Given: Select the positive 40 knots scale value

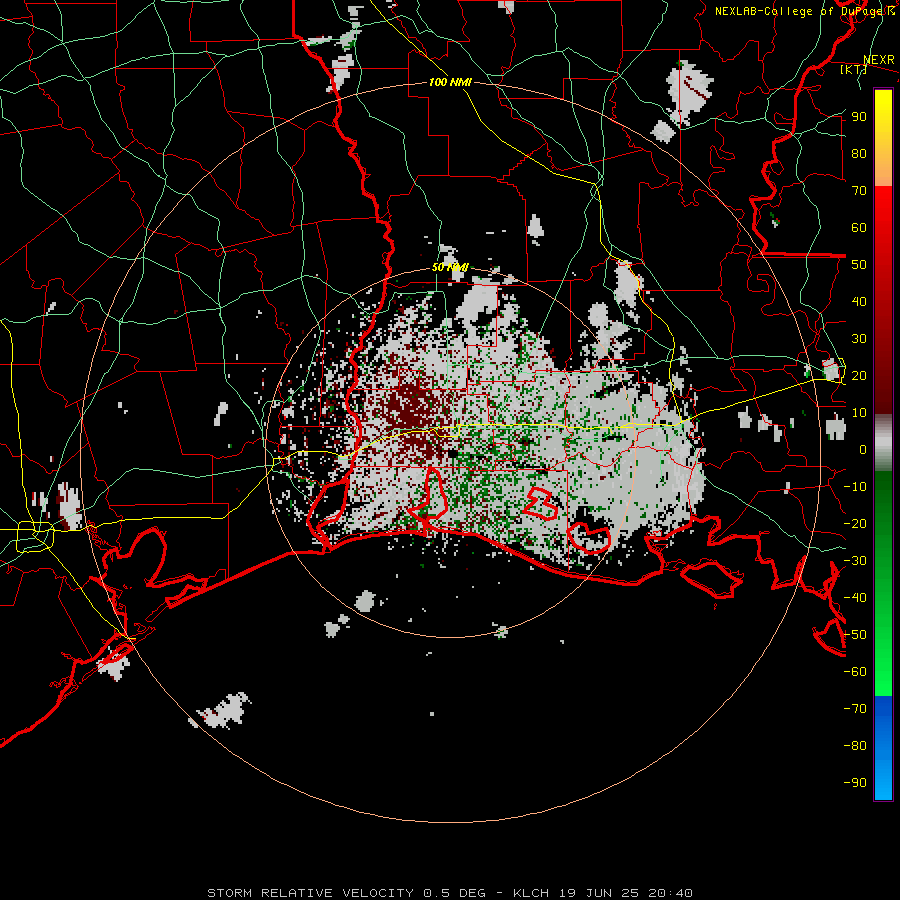Looking at the screenshot, I should tap(859, 301).
